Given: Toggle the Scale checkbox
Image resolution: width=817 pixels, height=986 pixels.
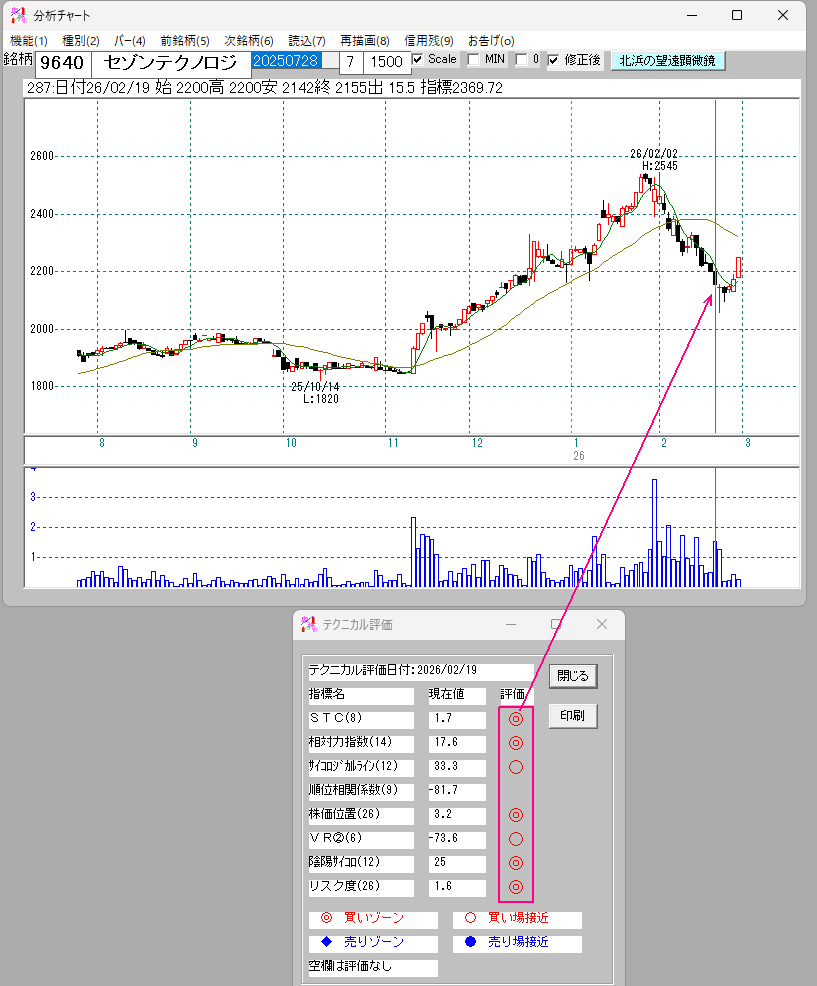Looking at the screenshot, I should coord(418,60).
